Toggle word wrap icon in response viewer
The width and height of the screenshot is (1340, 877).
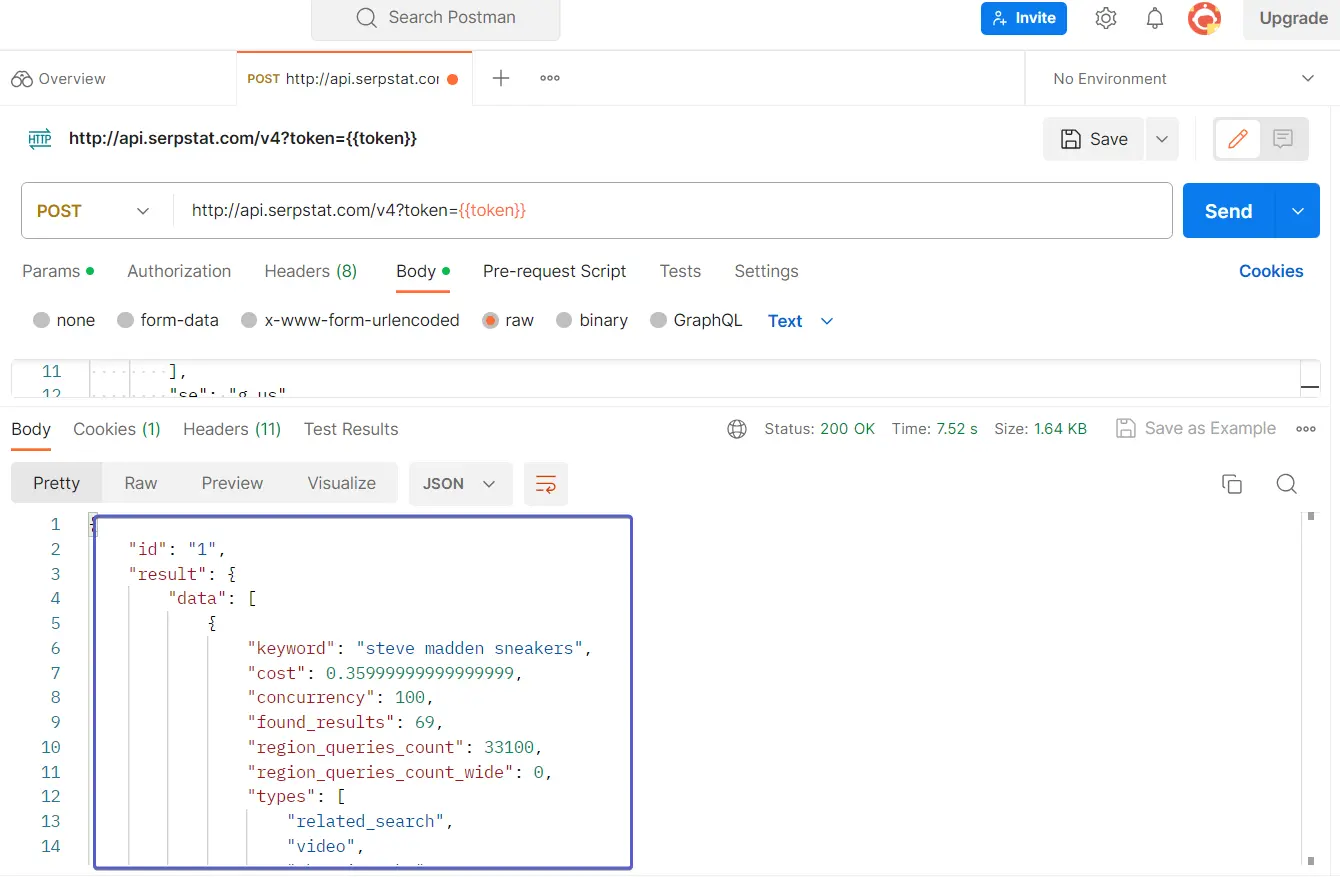[546, 484]
